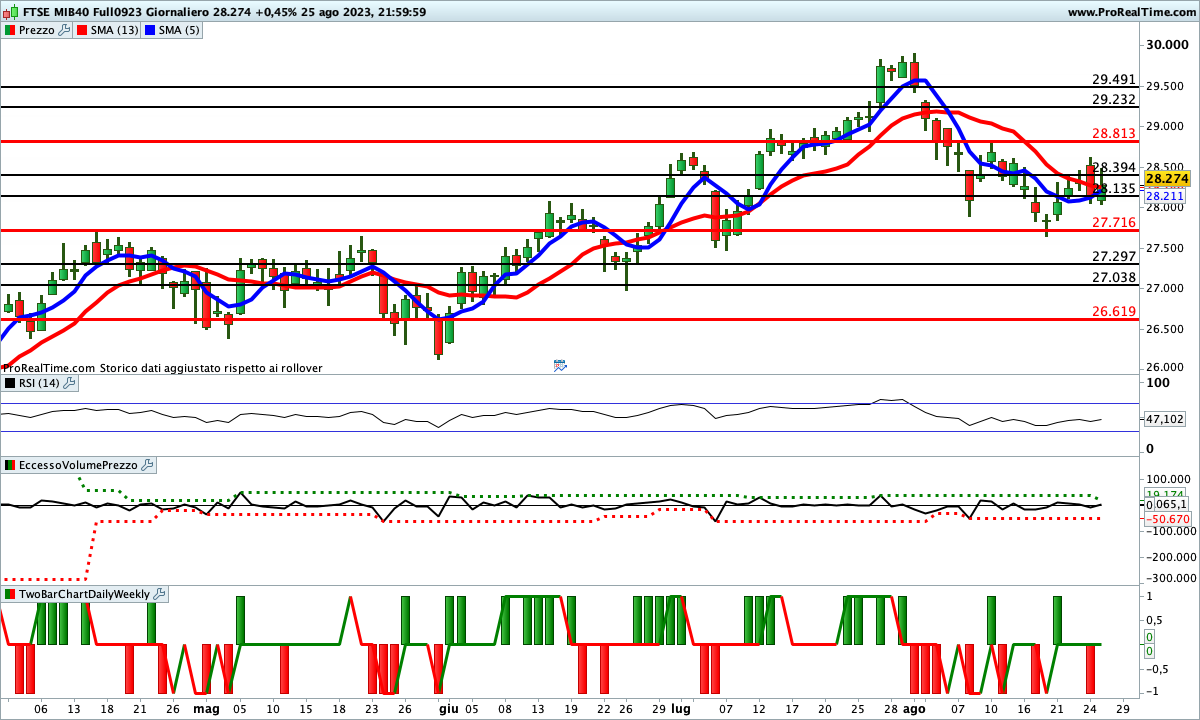Select the TwoBarChartDailyWeekly indicator label
Screen dimensions: 1200x720
point(85,593)
